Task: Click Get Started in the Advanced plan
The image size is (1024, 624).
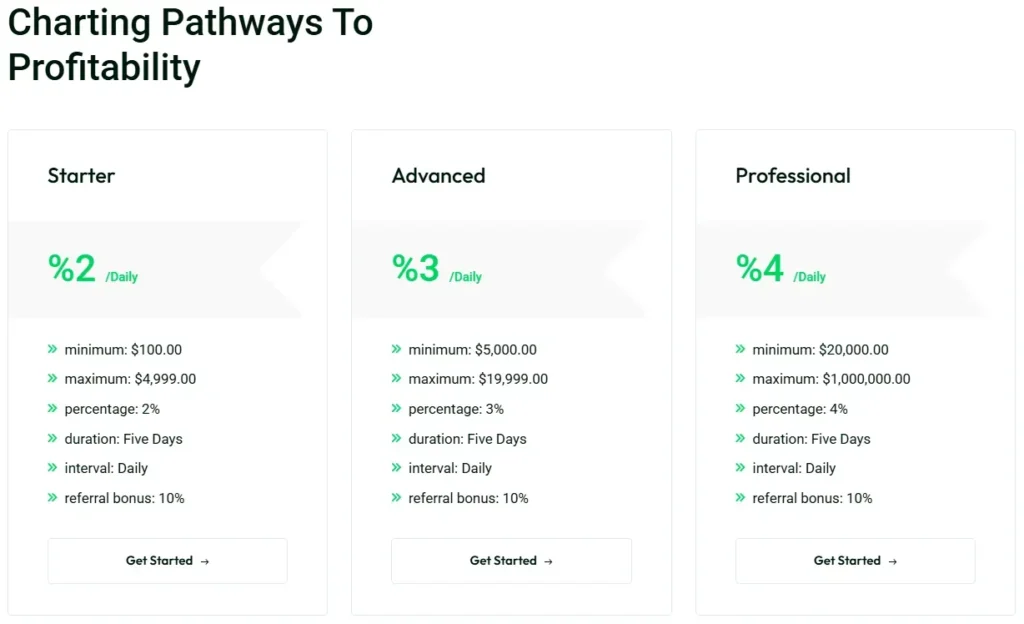Action: [x=511, y=561]
